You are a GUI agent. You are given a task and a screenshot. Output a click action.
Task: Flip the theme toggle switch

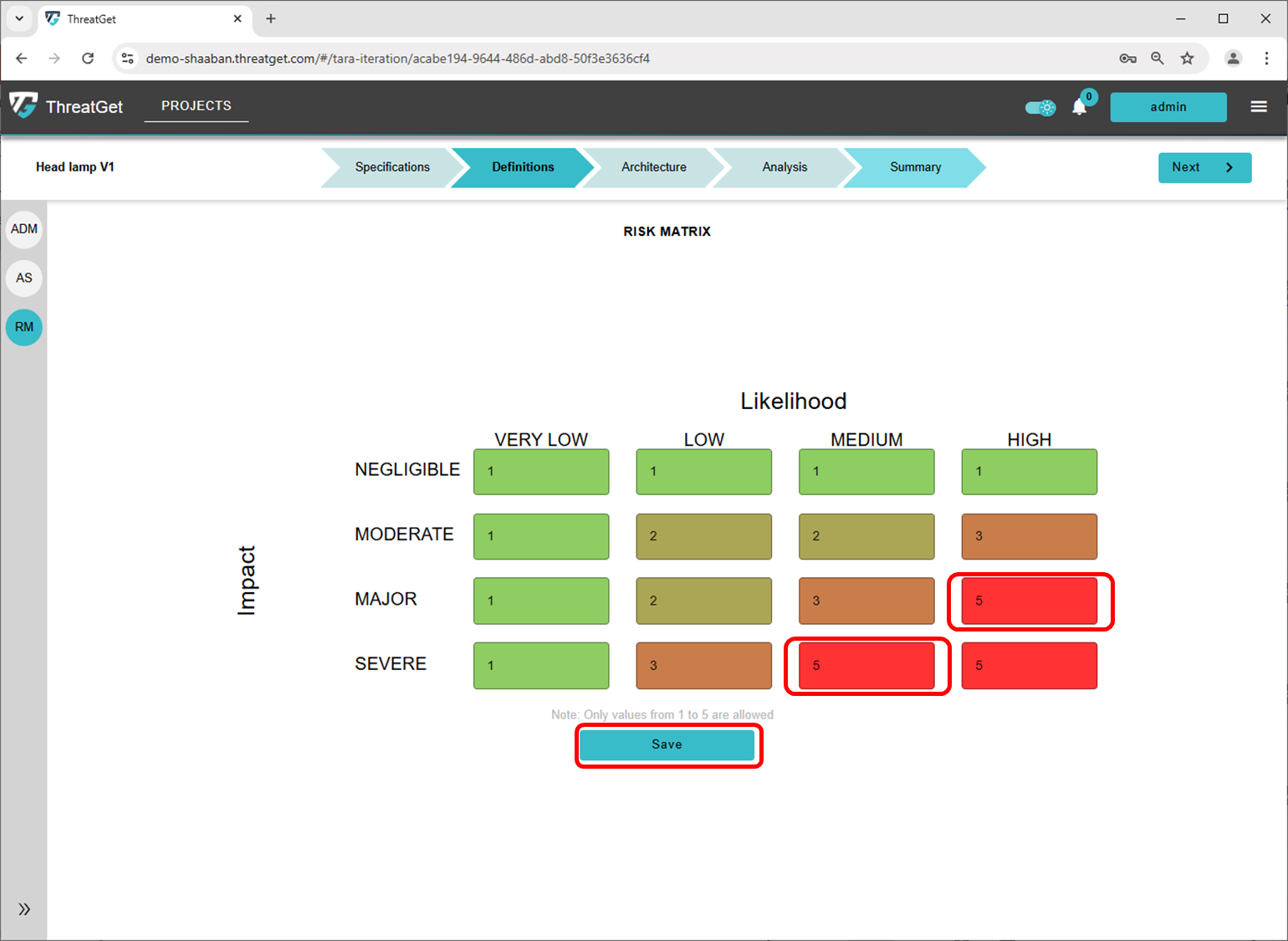click(x=1040, y=107)
